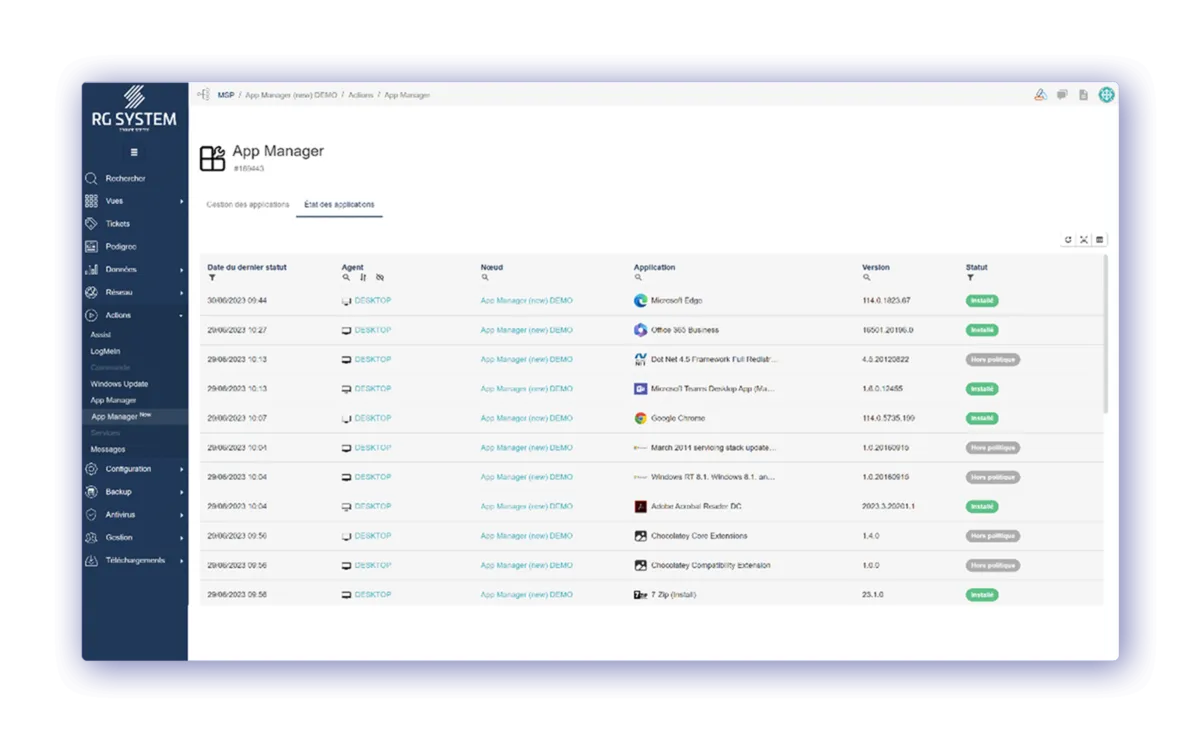1200x750 pixels.
Task: Open App Manager (new) DEMO node for Google Chrome
Action: [526, 418]
